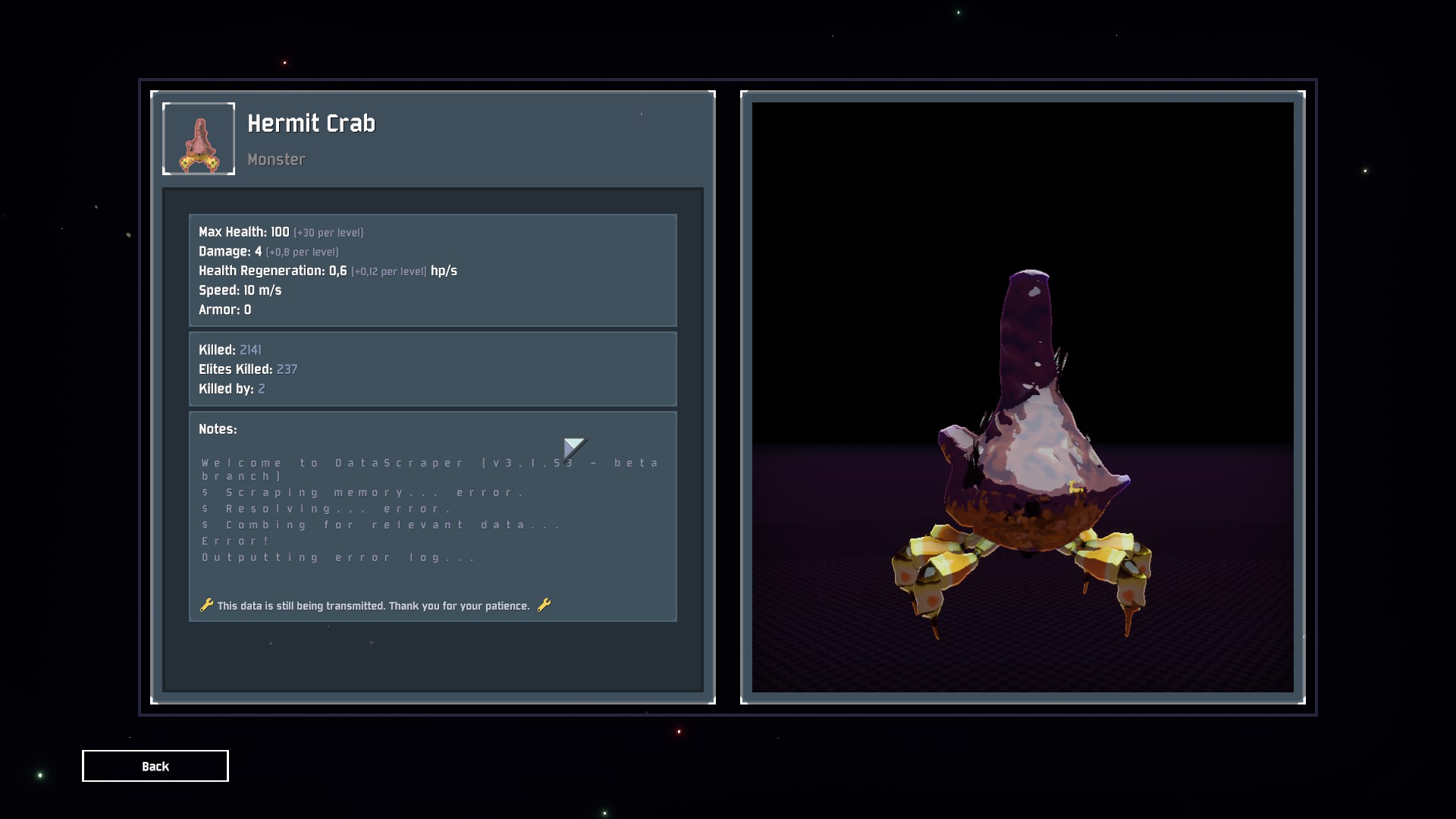Click the Max Health stat line
1456x819 pixels.
coord(281,232)
